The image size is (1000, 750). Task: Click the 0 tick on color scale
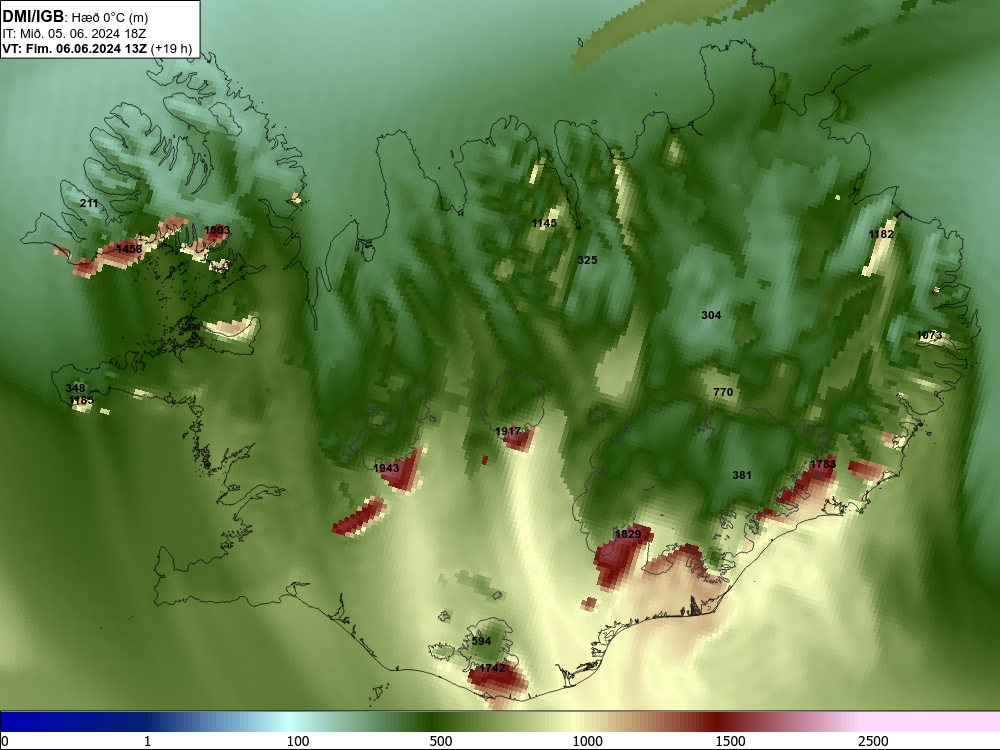point(6,741)
